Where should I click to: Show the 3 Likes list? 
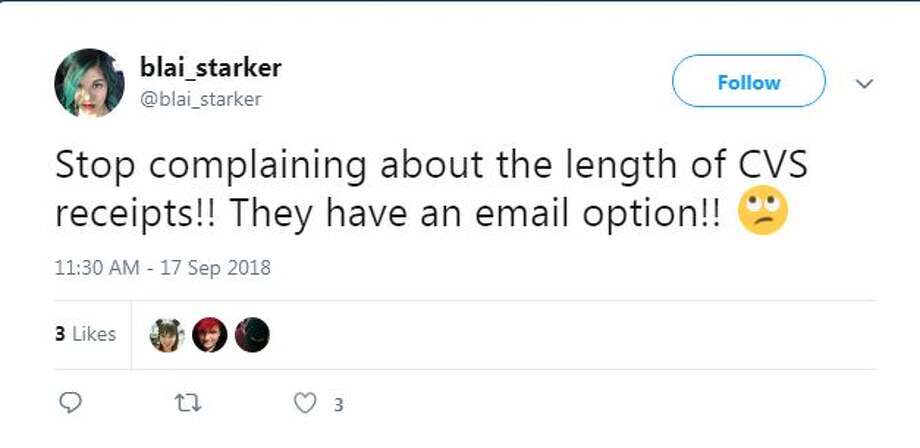[86, 334]
